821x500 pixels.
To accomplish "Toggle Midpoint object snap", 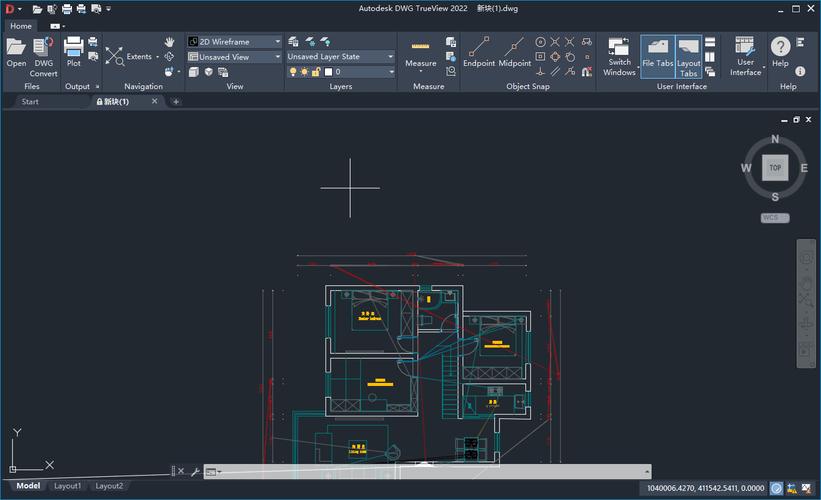I will tap(514, 52).
